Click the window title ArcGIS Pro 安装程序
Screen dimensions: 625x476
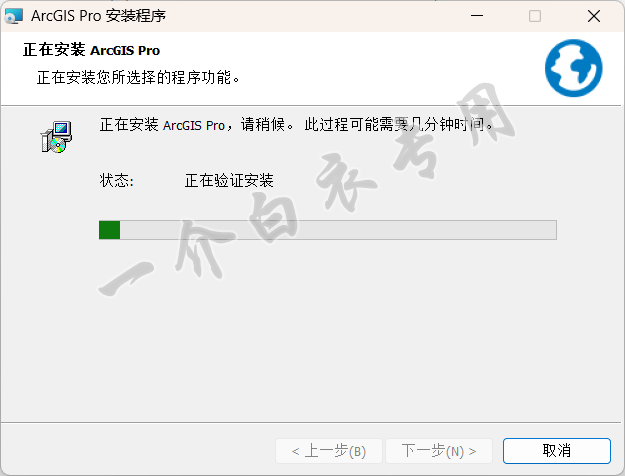point(98,16)
